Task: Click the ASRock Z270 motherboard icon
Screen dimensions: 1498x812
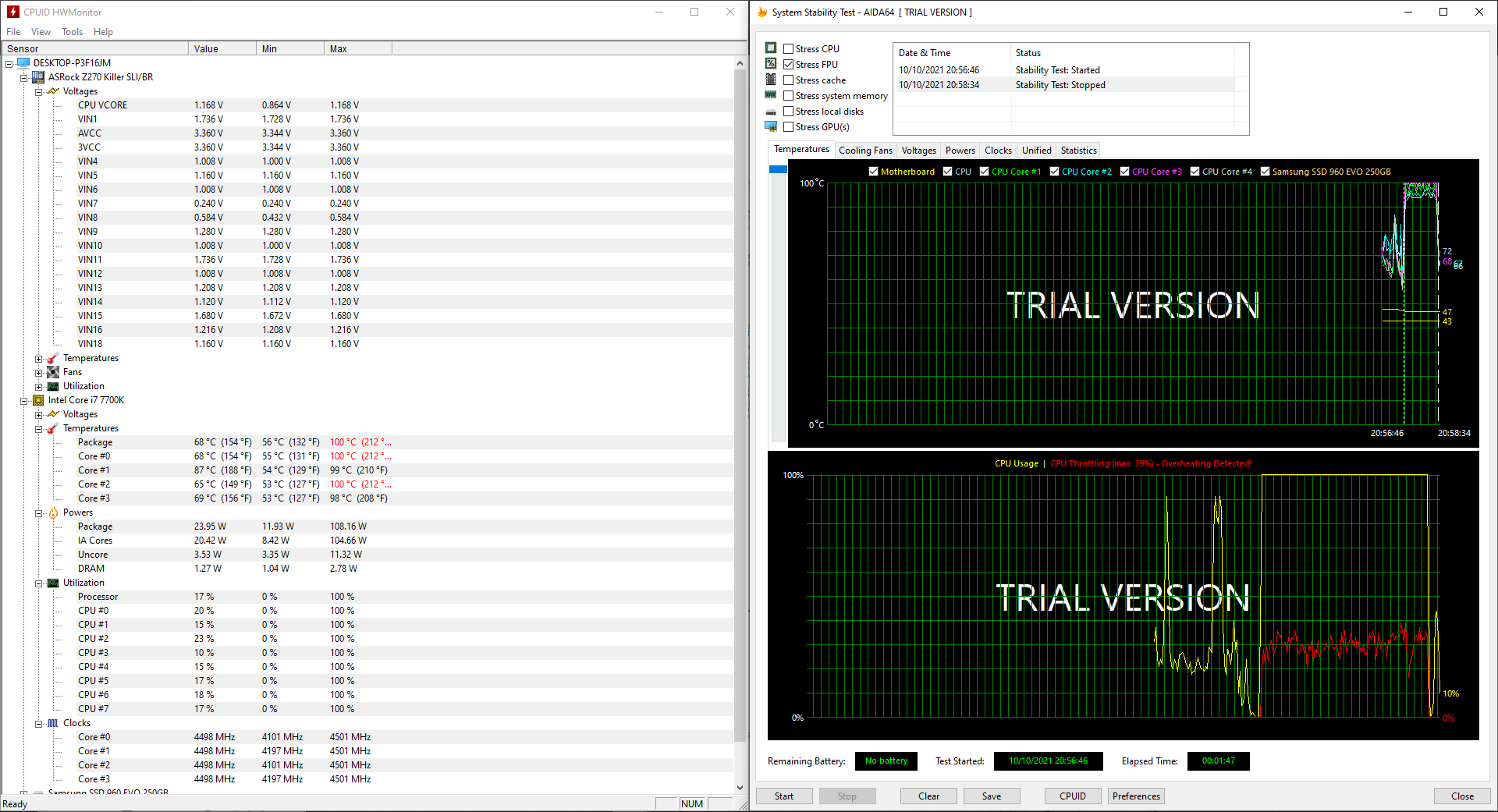Action: point(38,77)
